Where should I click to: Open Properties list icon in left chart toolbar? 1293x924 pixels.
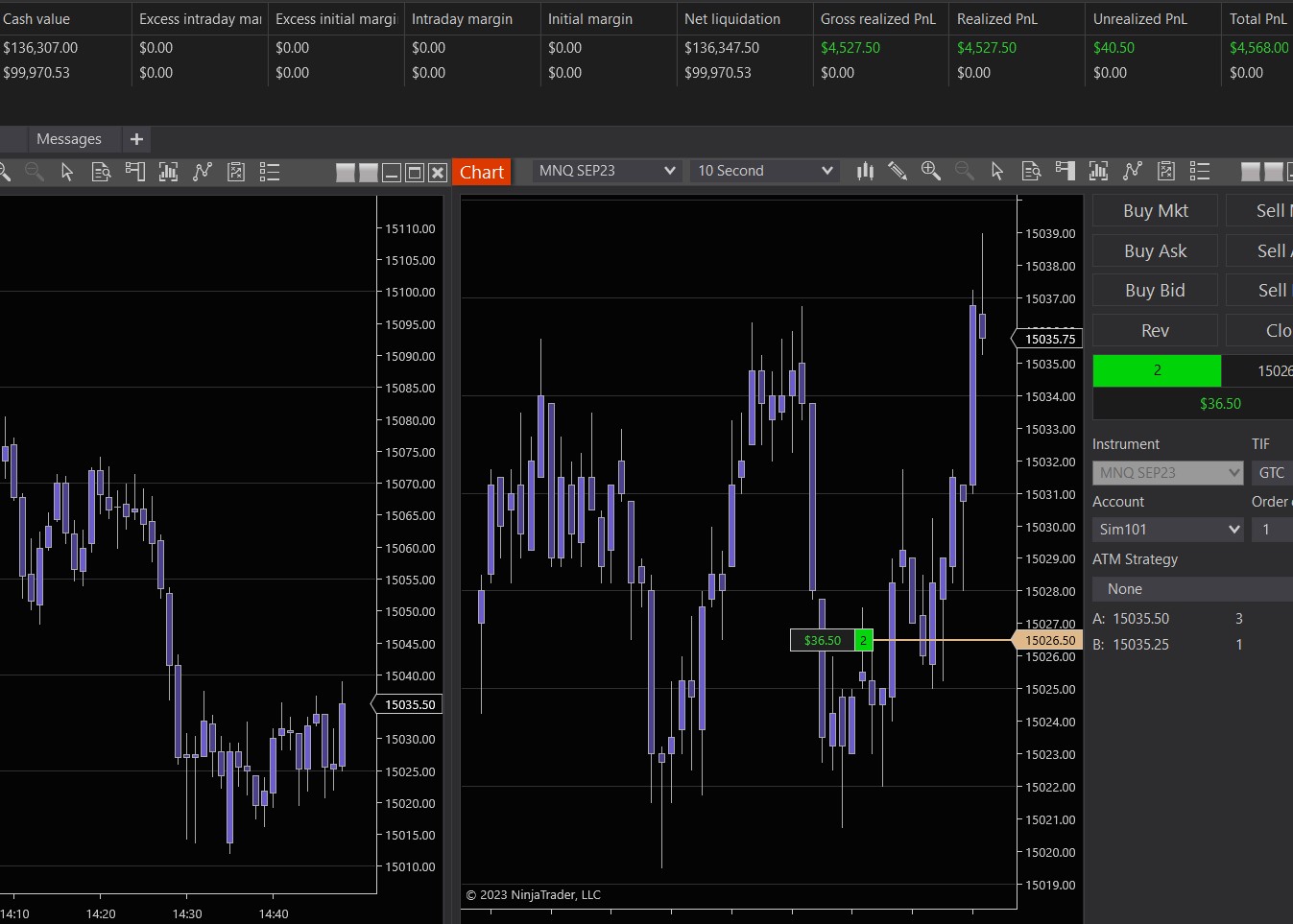click(x=270, y=172)
